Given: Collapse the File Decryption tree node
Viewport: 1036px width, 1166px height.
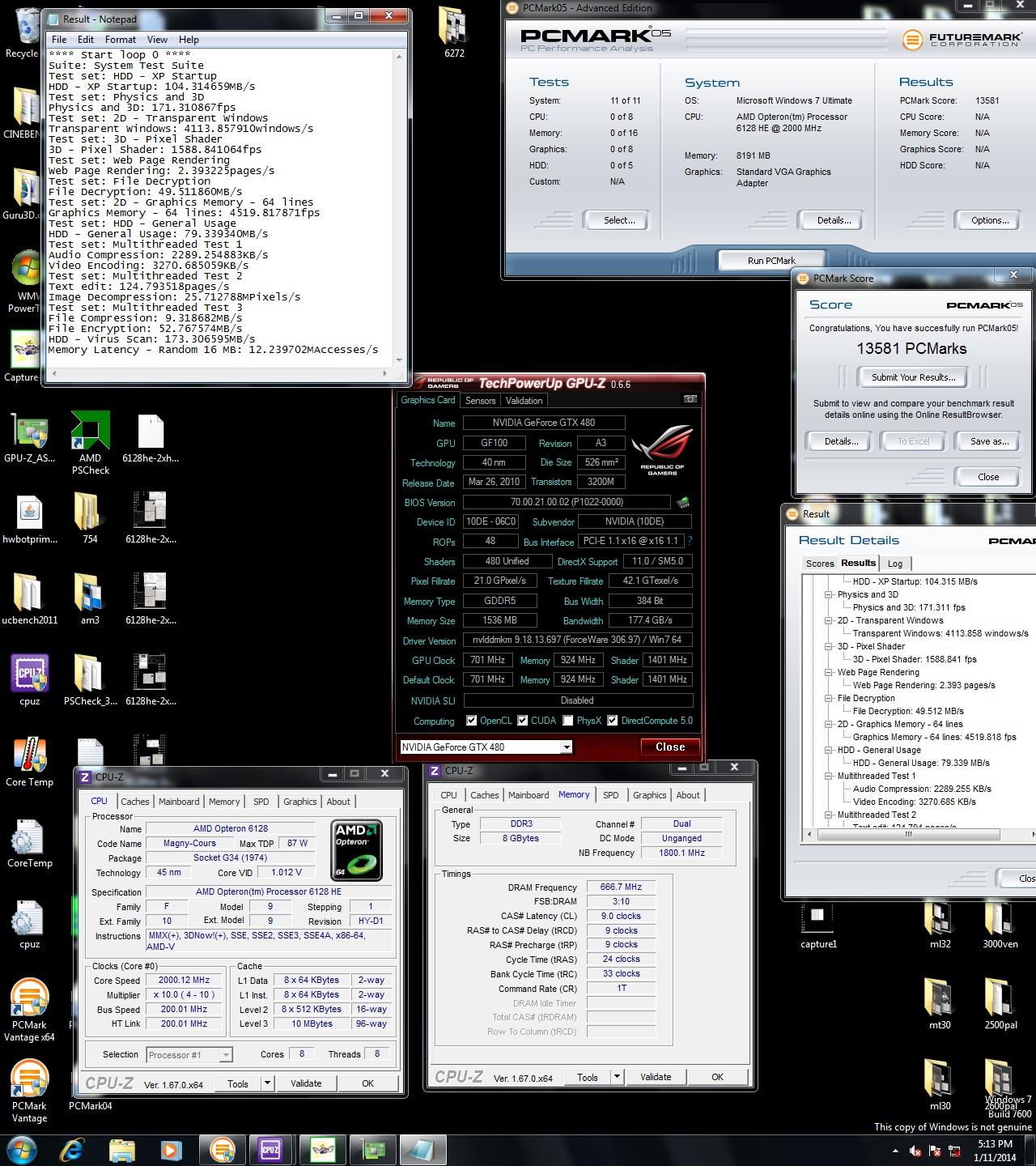Looking at the screenshot, I should 829,698.
